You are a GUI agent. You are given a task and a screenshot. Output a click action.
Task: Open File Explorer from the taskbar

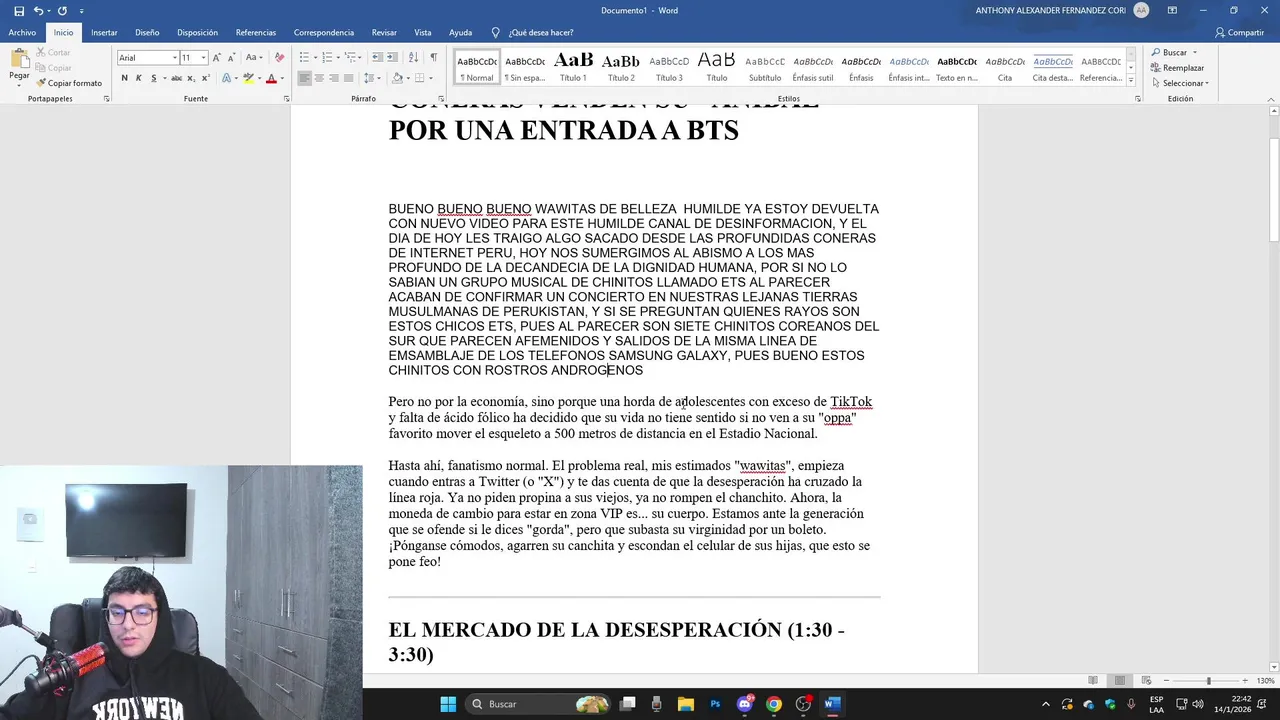tap(686, 704)
